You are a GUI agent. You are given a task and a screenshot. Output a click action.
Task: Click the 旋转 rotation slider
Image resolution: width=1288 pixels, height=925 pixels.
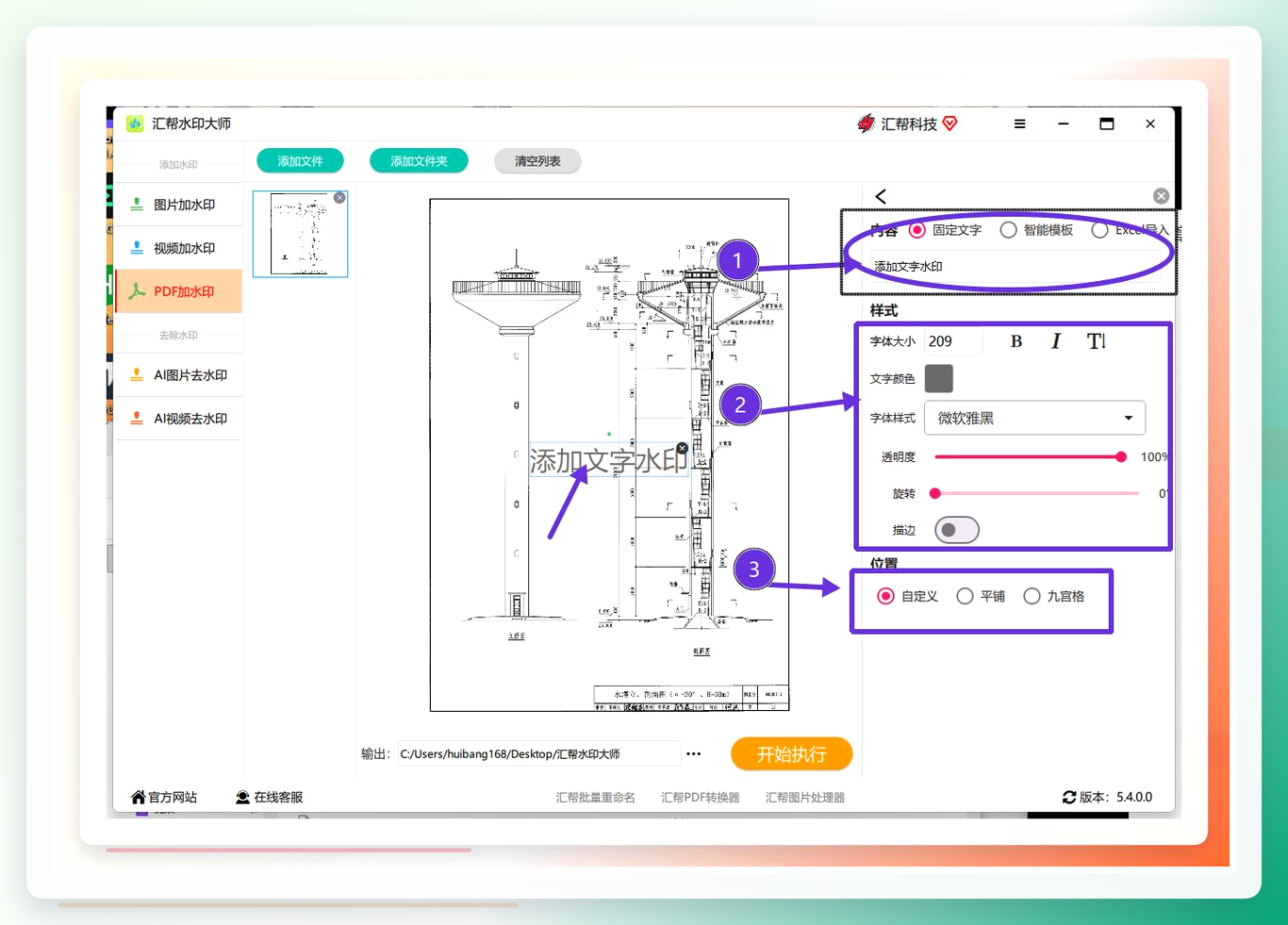click(x=1036, y=493)
